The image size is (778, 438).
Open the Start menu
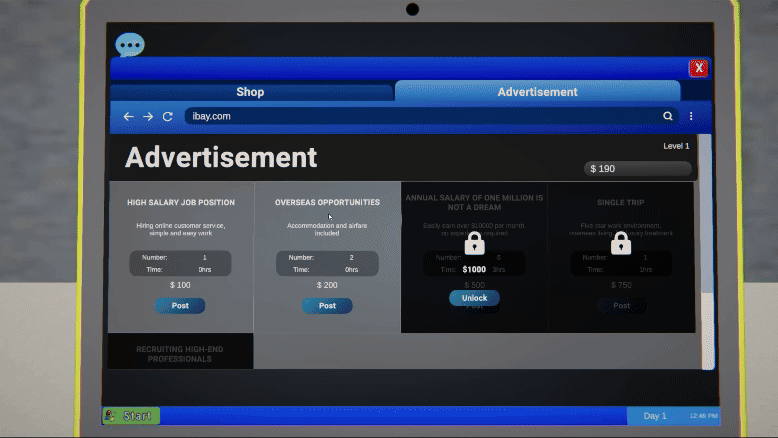click(131, 415)
